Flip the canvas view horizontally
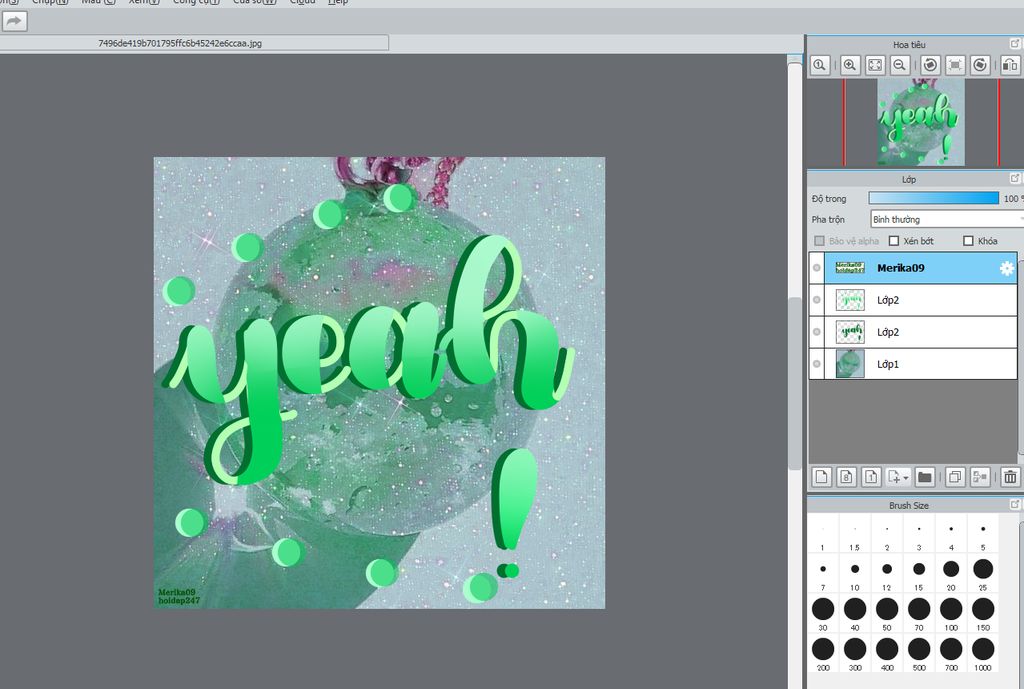1024x689 pixels. tap(1010, 65)
